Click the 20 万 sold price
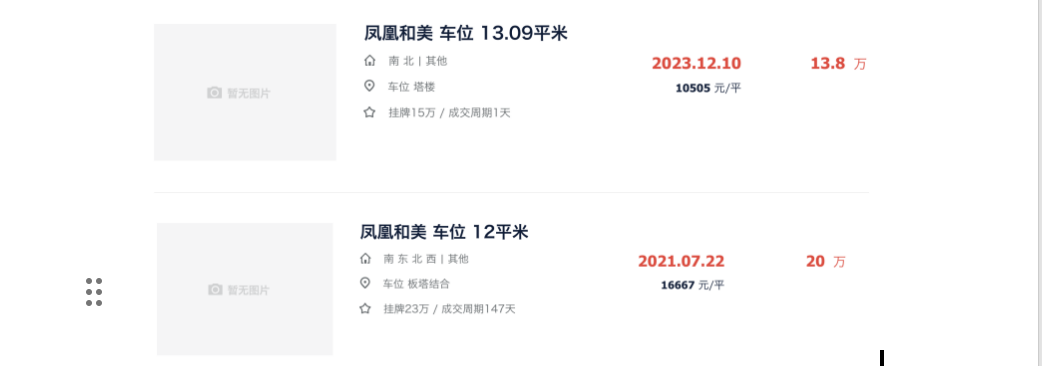1042x366 pixels. (x=826, y=262)
